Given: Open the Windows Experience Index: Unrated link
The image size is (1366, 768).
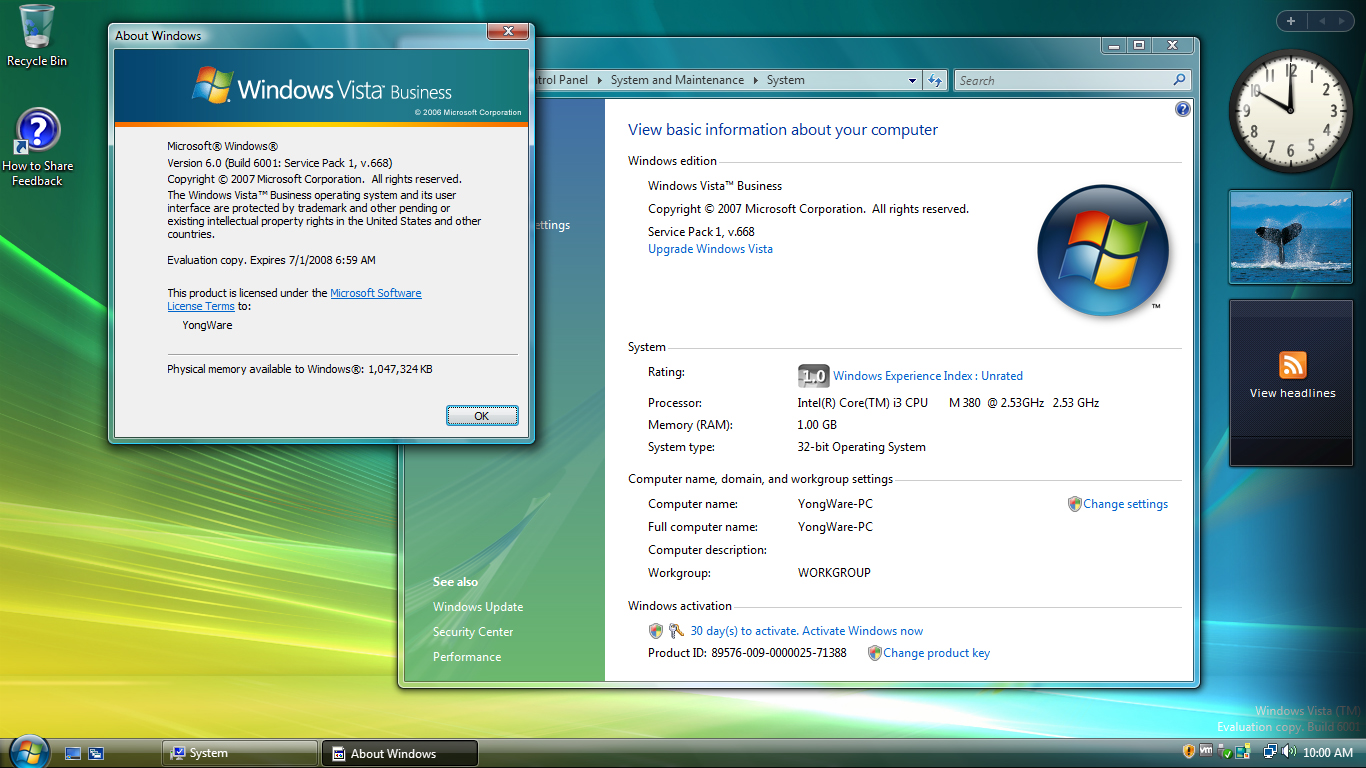Looking at the screenshot, I should [x=928, y=376].
